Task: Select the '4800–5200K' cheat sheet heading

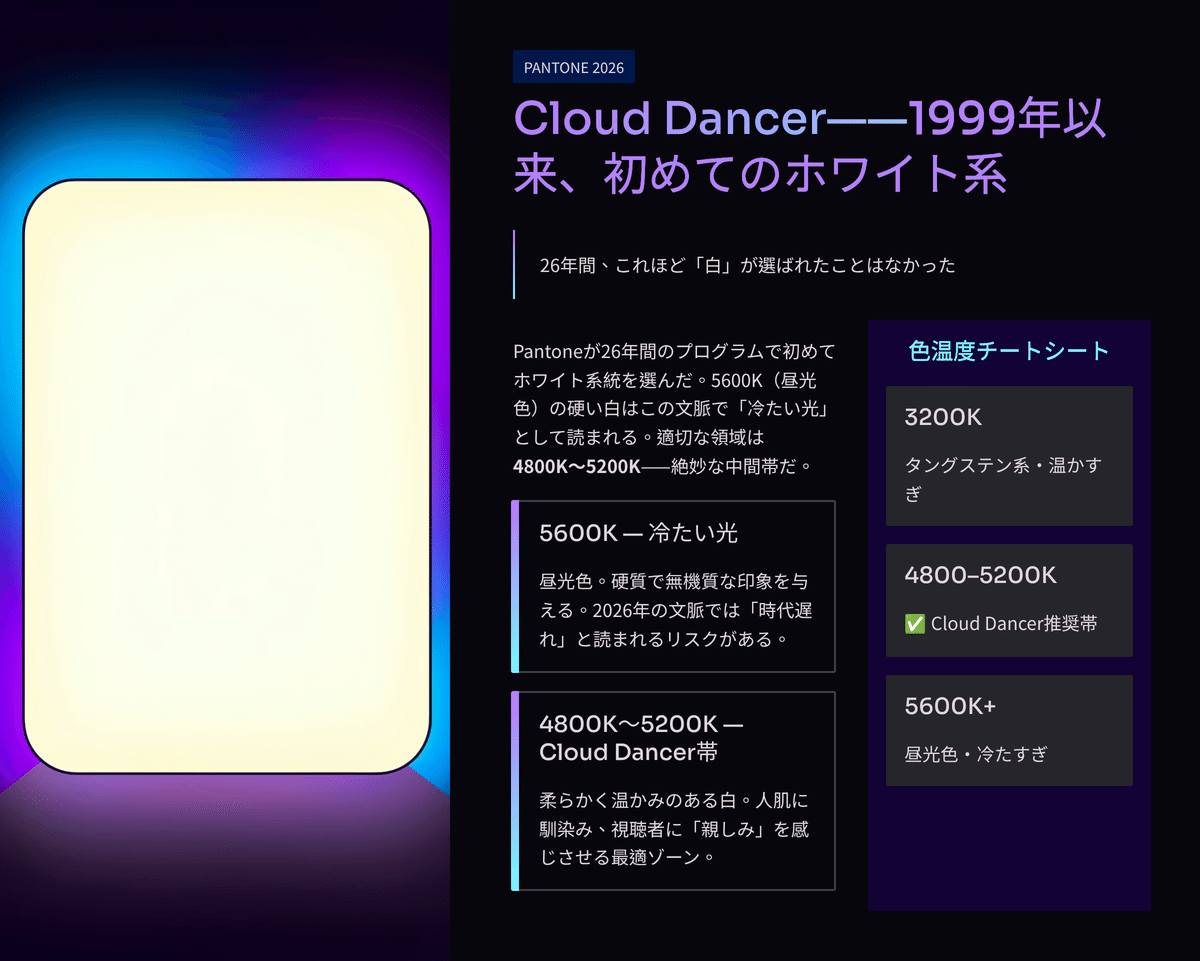Action: 980,575
